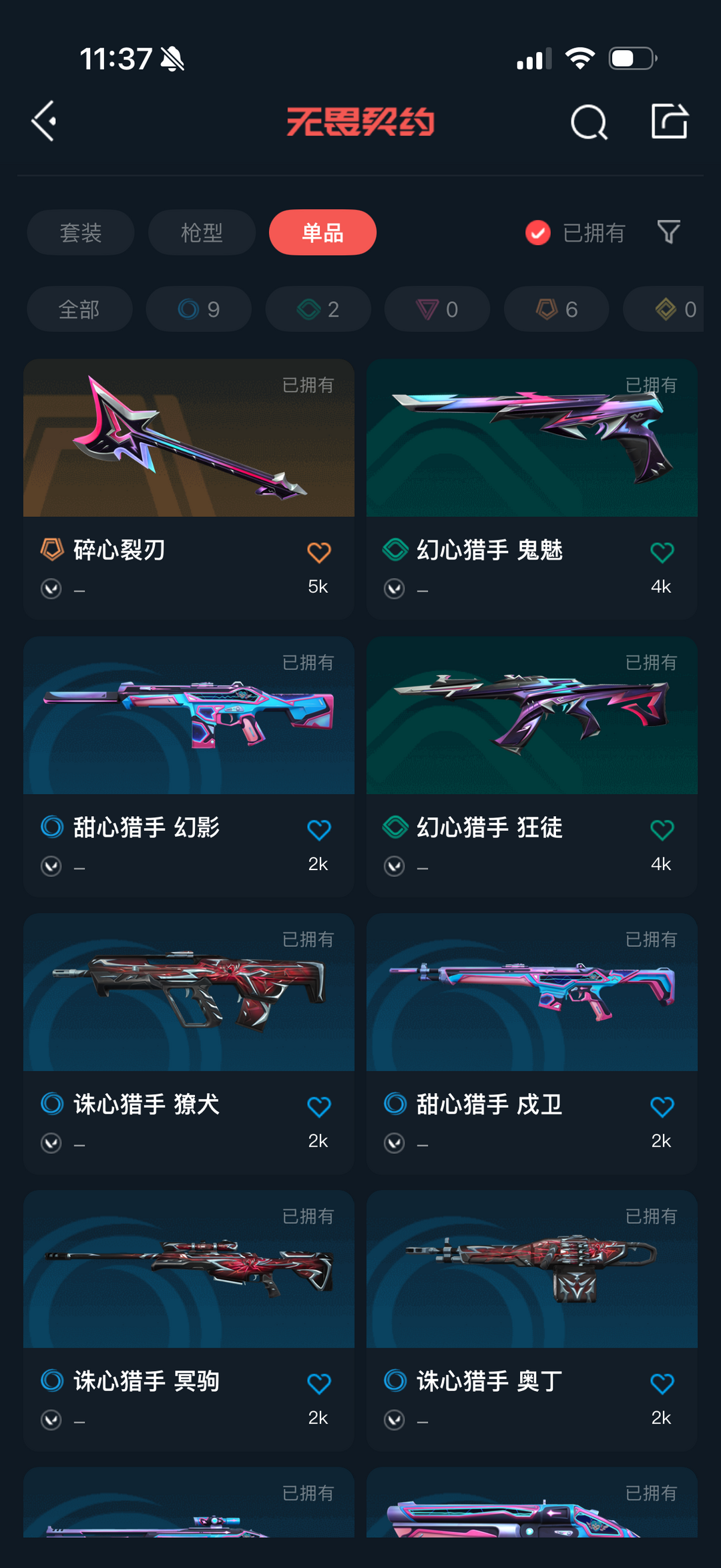Filter by purple rarity tier showing 0
Image resolution: width=721 pixels, height=1568 pixels.
click(437, 309)
